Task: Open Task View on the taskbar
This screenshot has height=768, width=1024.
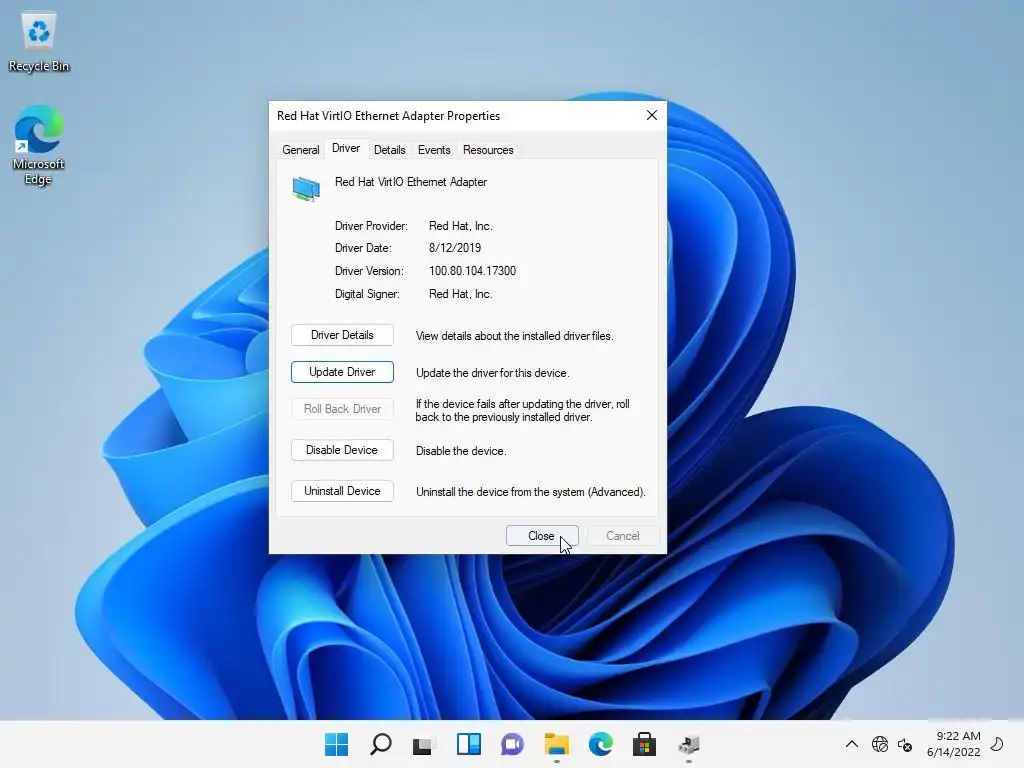Action: [423, 744]
